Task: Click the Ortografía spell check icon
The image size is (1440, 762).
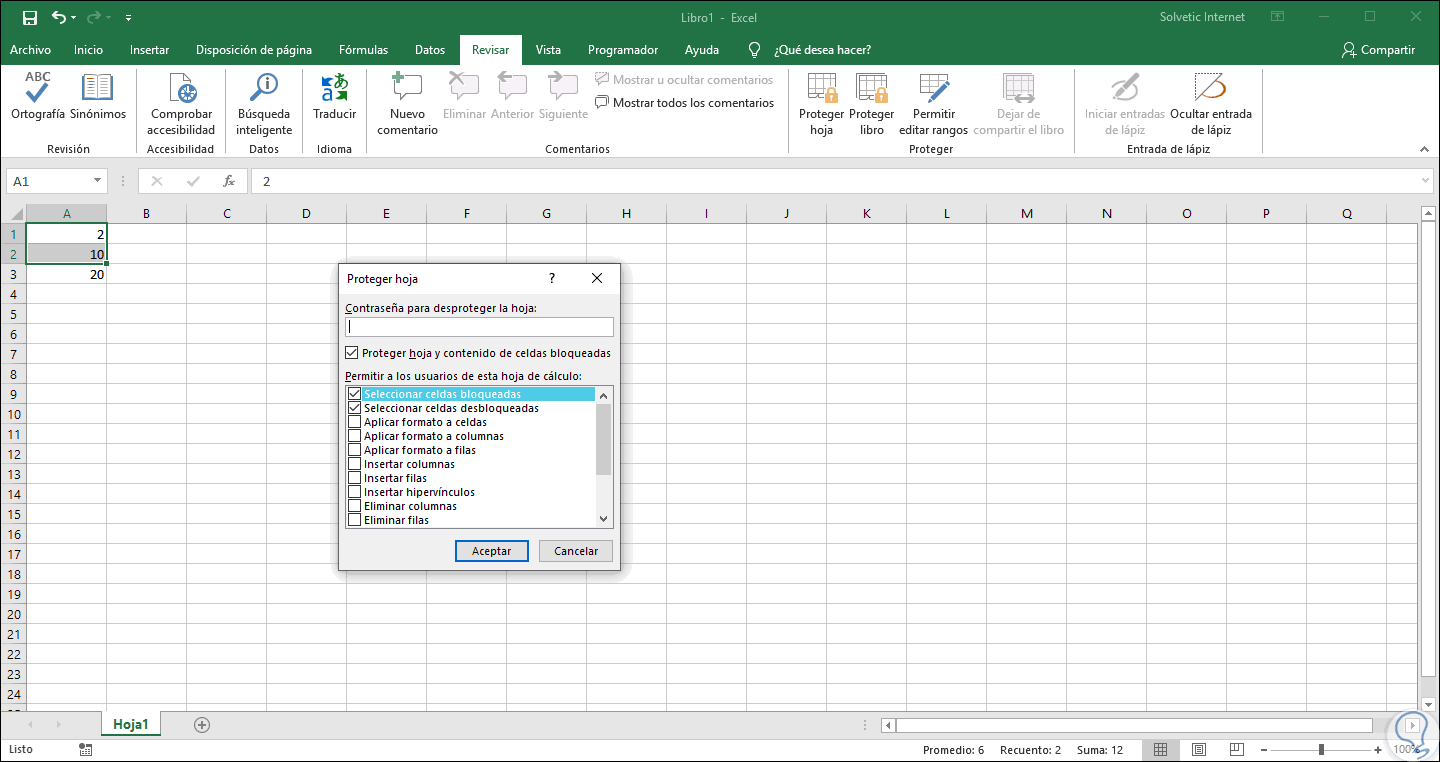Action: coord(38,89)
